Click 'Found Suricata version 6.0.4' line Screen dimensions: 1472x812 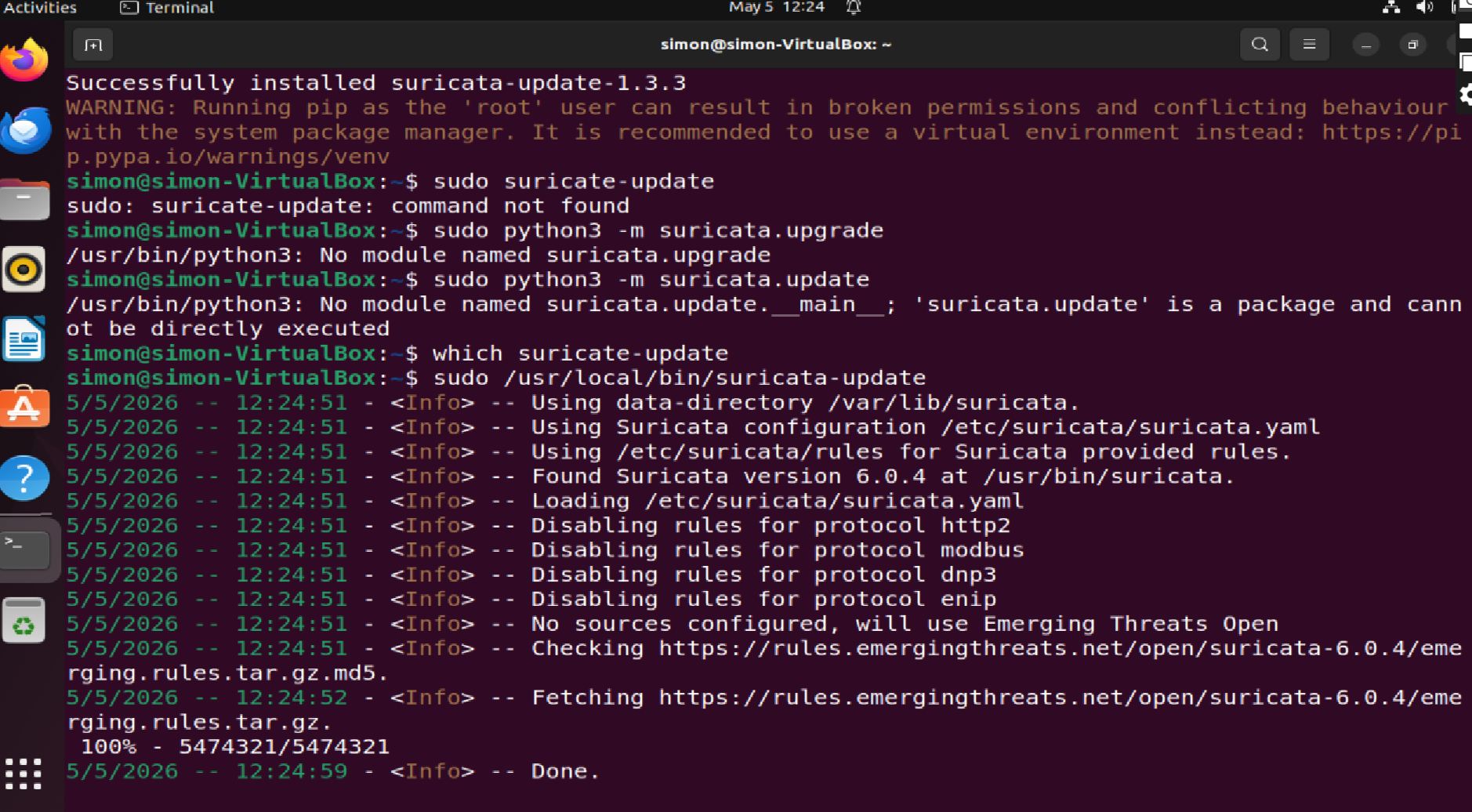pos(651,477)
